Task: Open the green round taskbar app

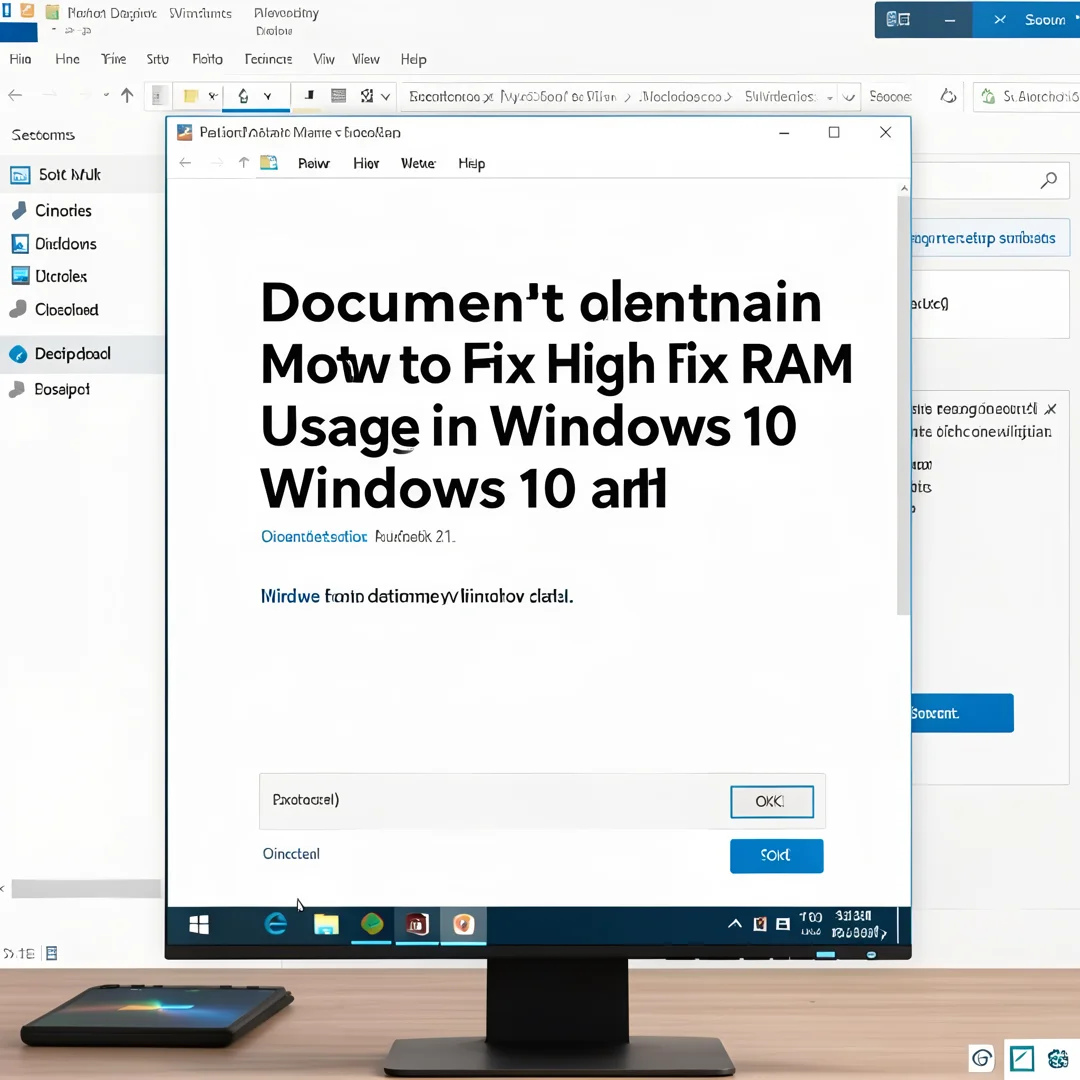Action: [372, 924]
